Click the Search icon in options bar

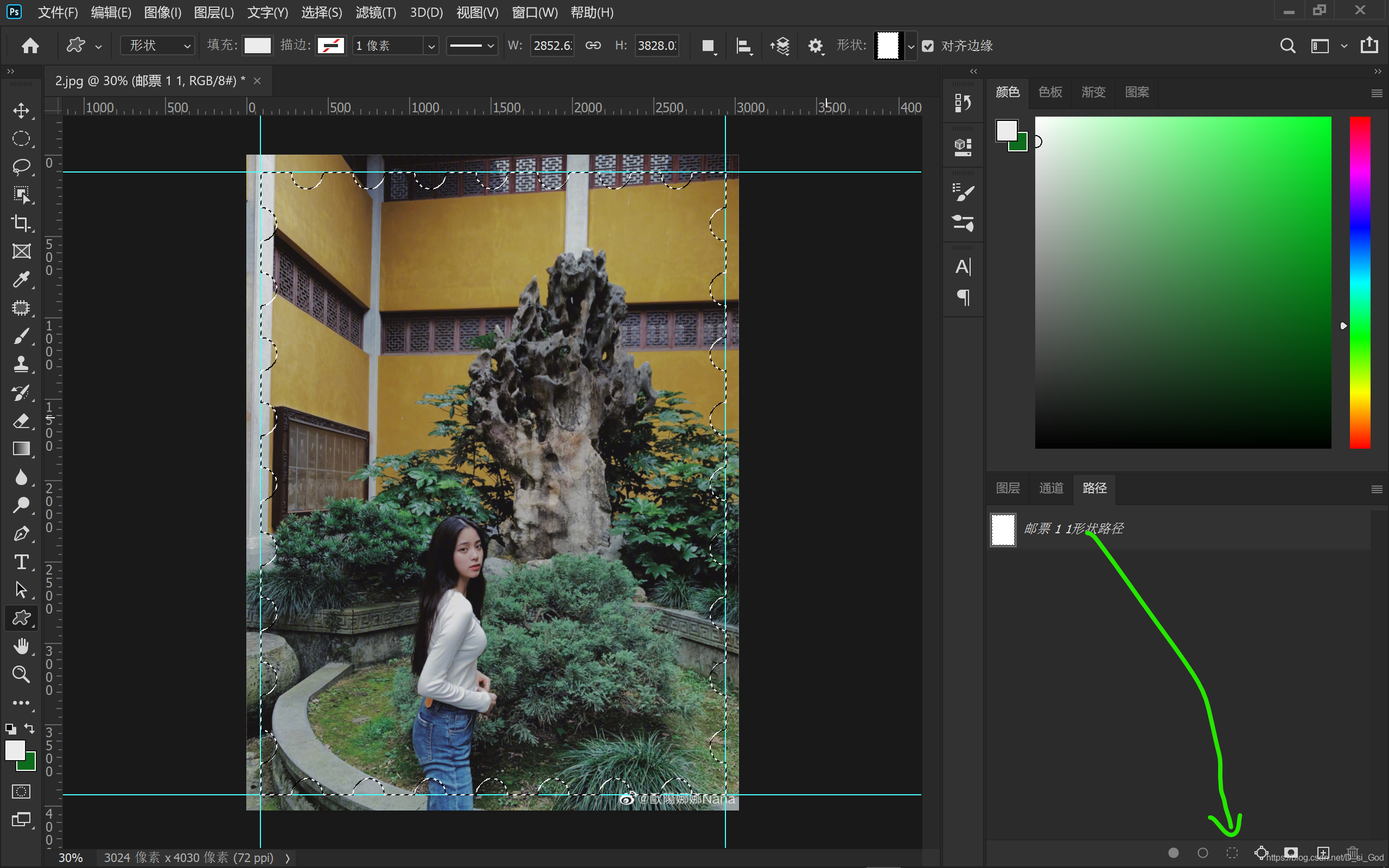(x=1288, y=46)
